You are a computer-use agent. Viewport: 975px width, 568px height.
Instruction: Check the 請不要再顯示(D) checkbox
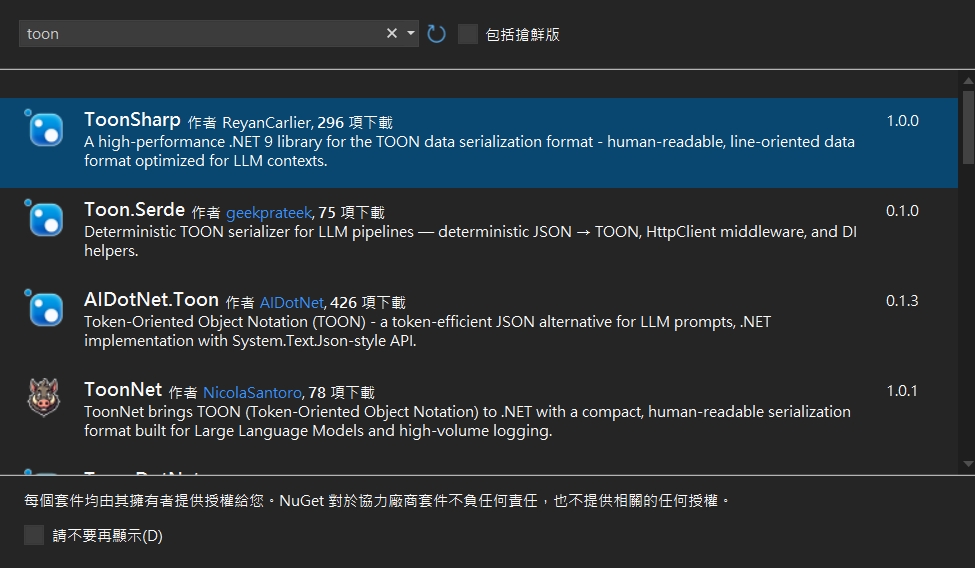coord(34,535)
